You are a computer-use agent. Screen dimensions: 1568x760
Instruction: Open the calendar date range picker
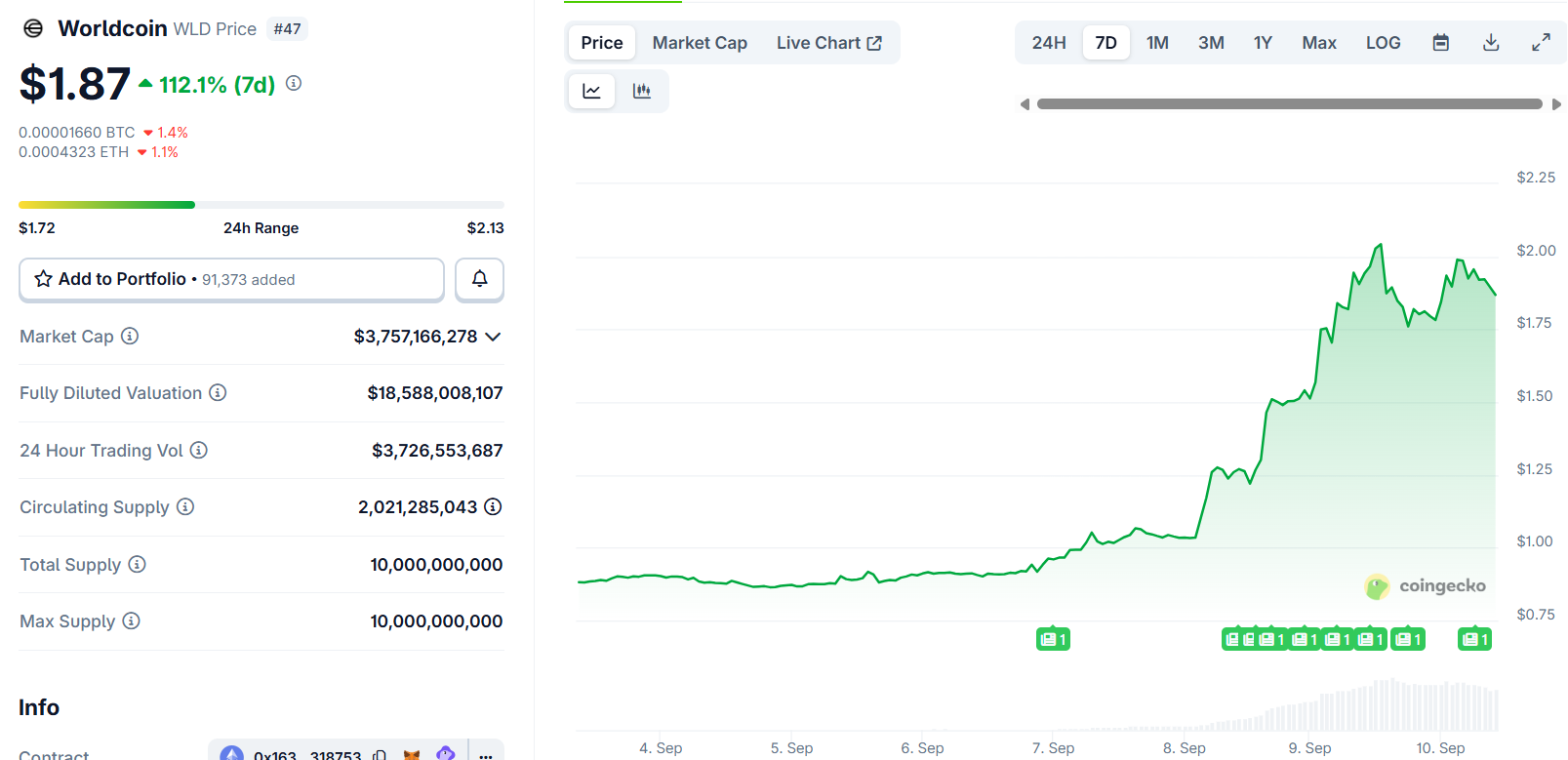point(1440,43)
